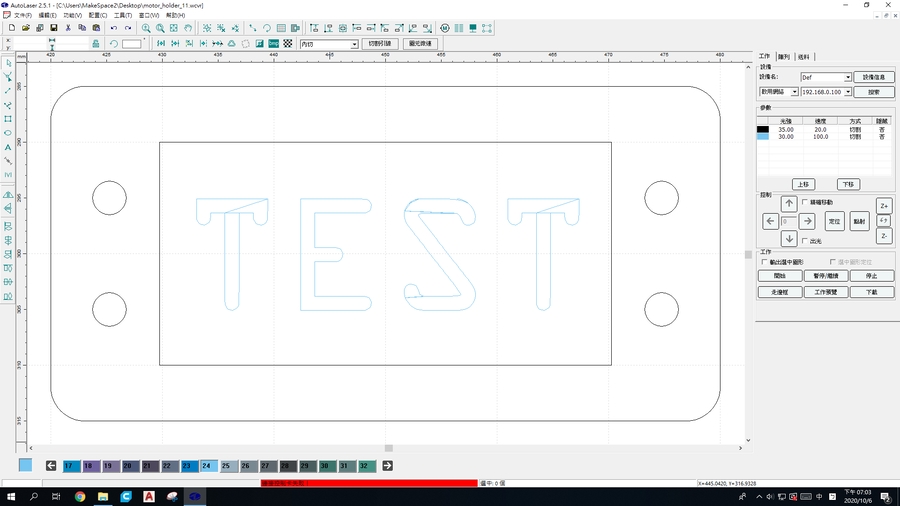900x506 pixels.
Task: Switch to the 陣列 tab
Action: pyautogui.click(x=783, y=57)
